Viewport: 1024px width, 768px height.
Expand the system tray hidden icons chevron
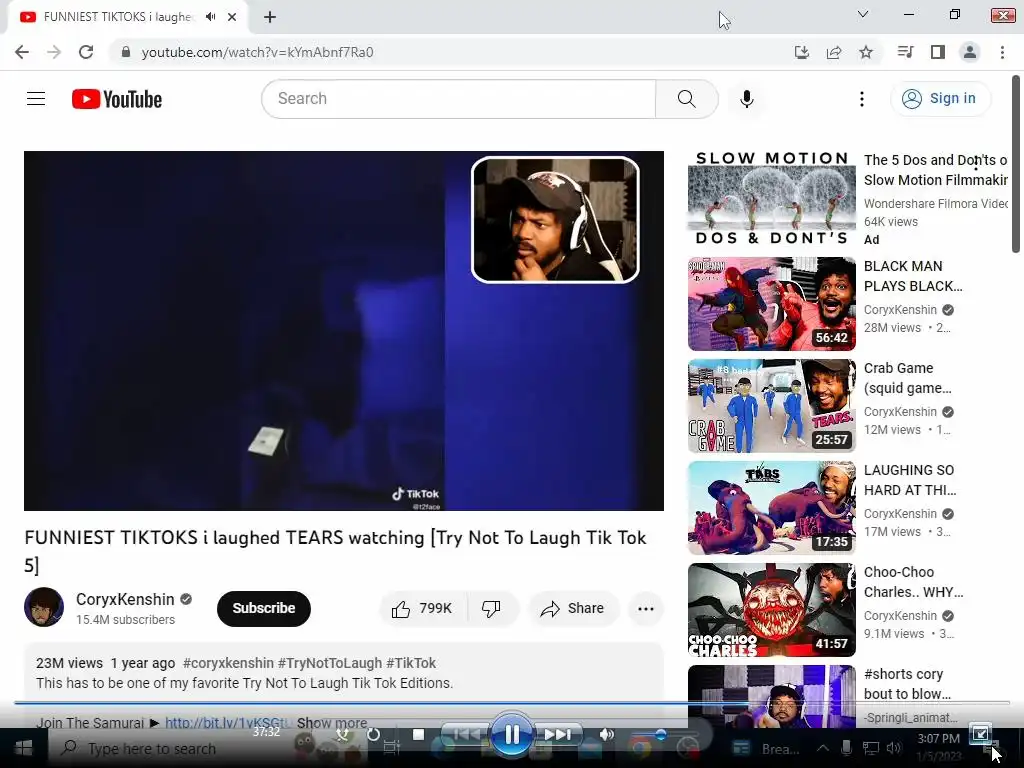[823, 748]
